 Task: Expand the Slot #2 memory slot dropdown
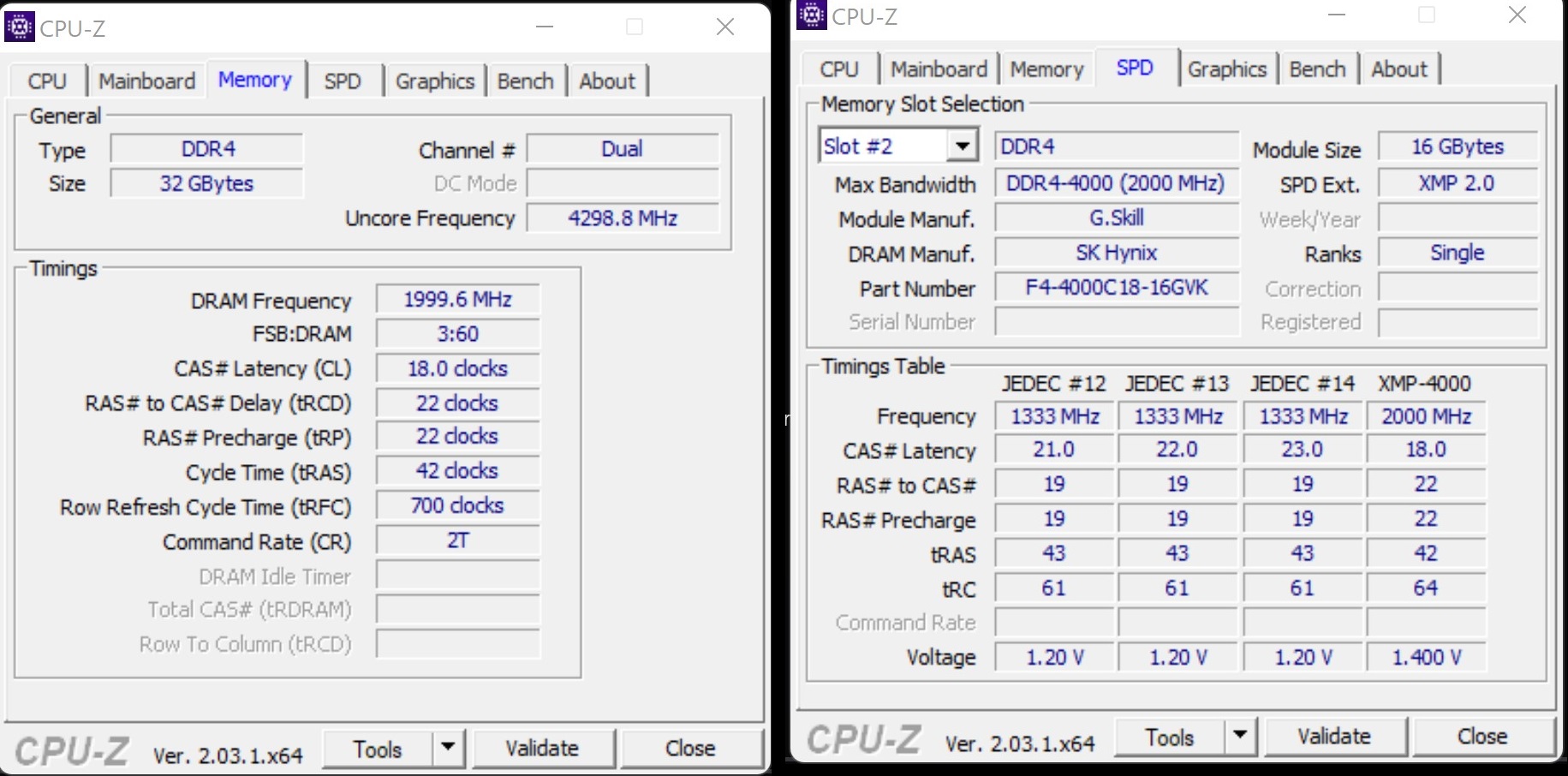[963, 146]
